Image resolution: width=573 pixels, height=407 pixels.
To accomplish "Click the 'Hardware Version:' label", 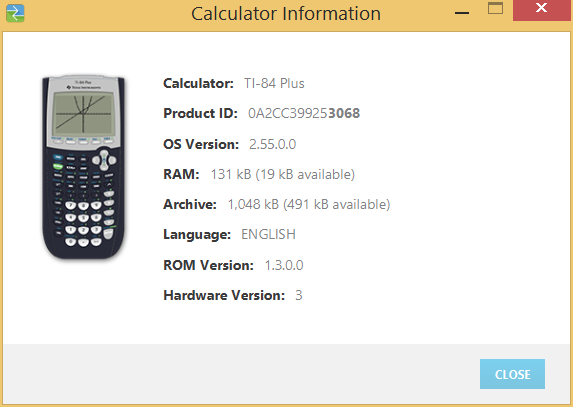I will pyautogui.click(x=224, y=295).
